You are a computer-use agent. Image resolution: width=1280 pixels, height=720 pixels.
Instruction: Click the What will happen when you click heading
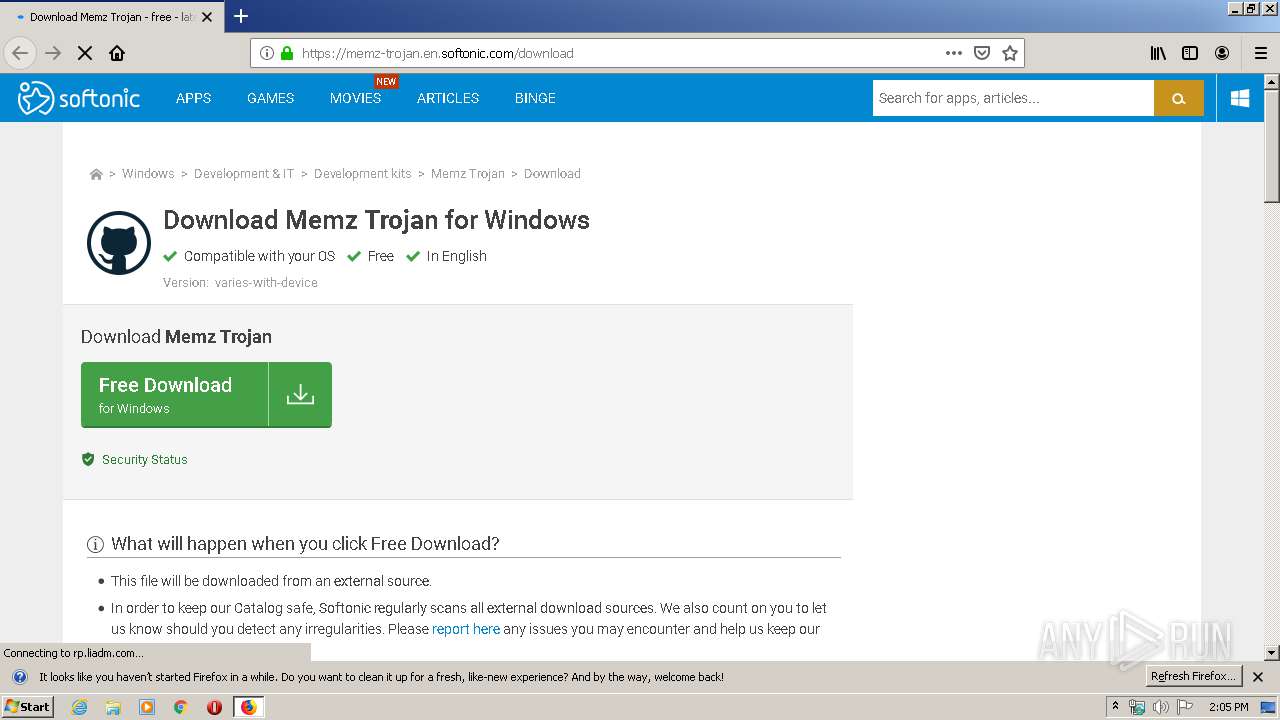pyautogui.click(x=305, y=544)
